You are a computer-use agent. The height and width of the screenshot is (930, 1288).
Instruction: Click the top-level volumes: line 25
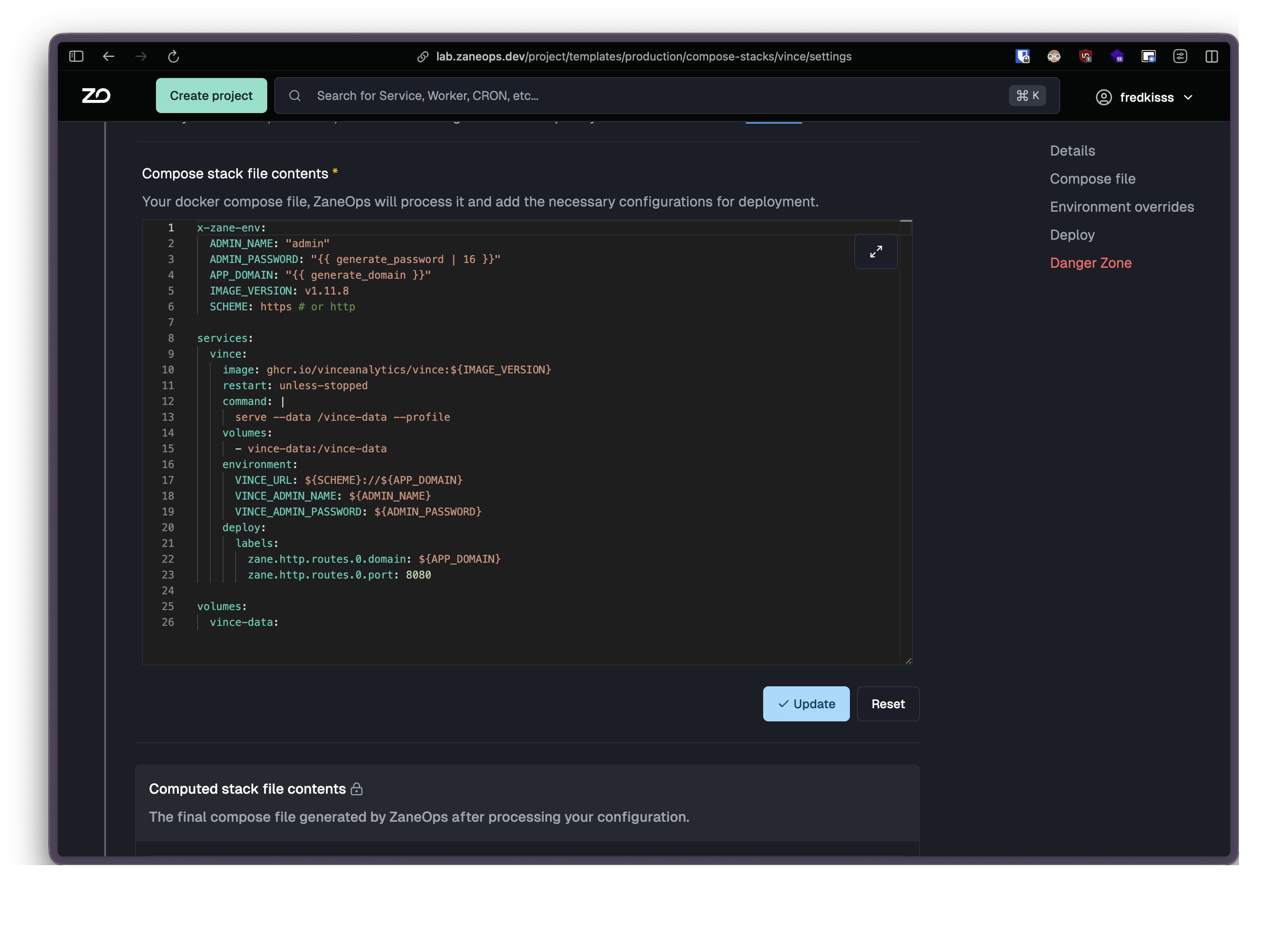(x=222, y=606)
